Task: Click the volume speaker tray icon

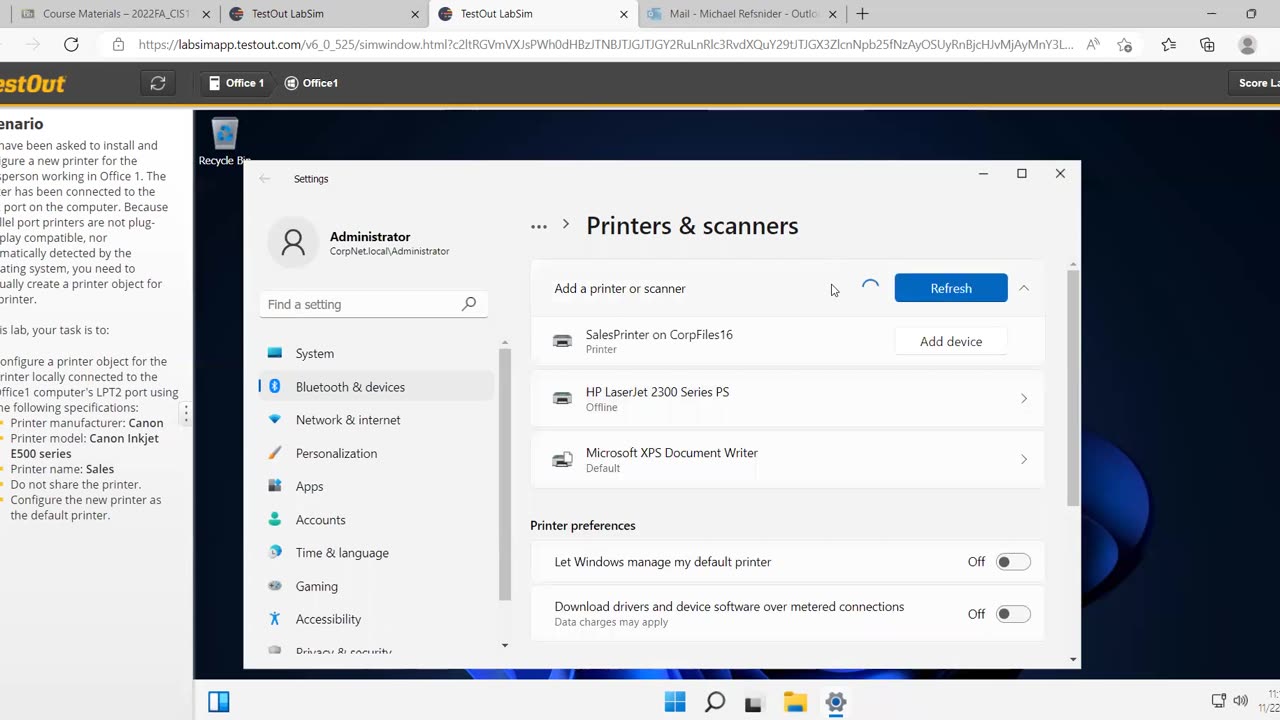Action: tap(1241, 701)
